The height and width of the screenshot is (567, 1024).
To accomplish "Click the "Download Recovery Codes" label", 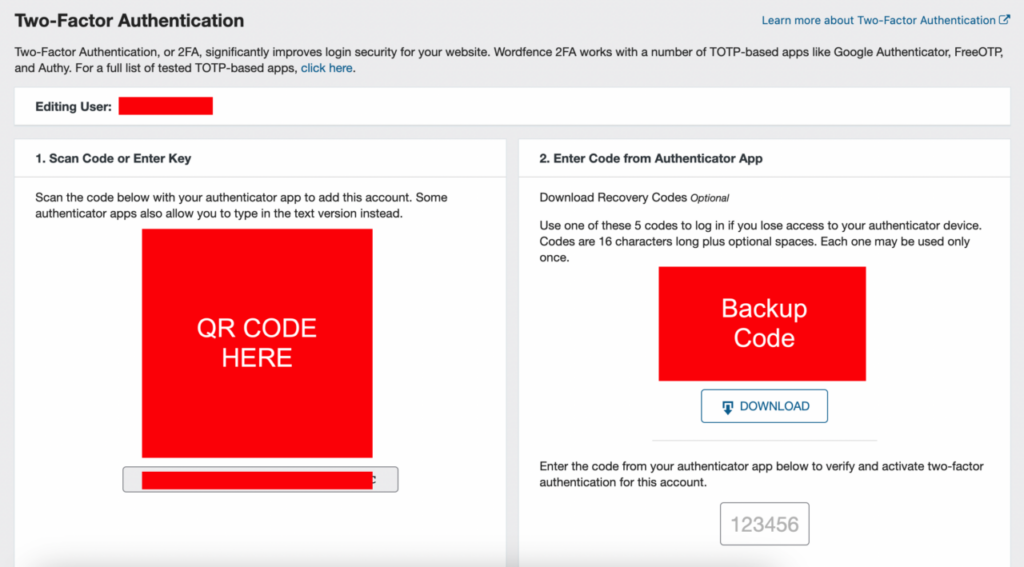I will 613,197.
